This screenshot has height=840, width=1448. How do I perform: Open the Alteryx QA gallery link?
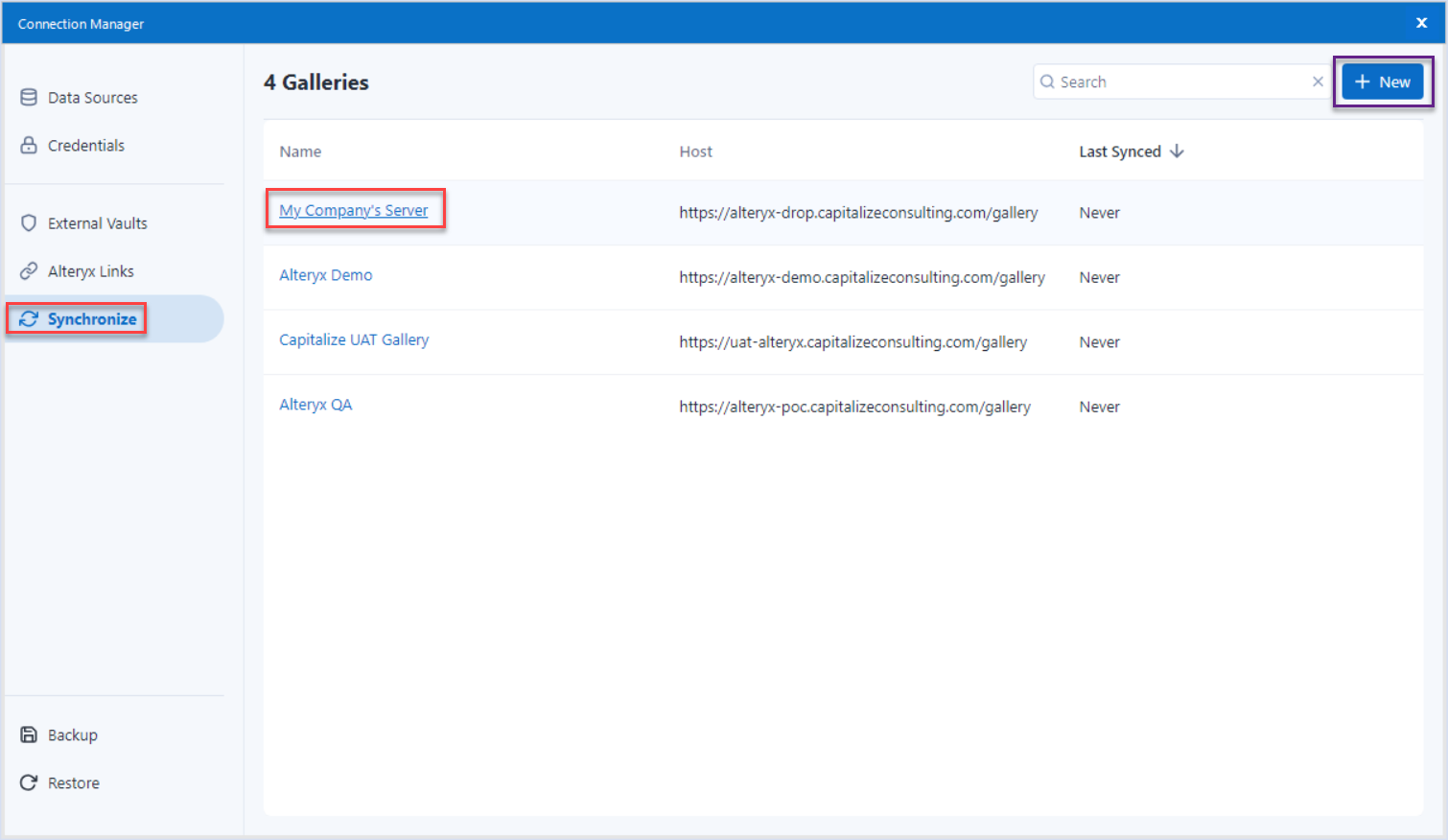point(315,405)
